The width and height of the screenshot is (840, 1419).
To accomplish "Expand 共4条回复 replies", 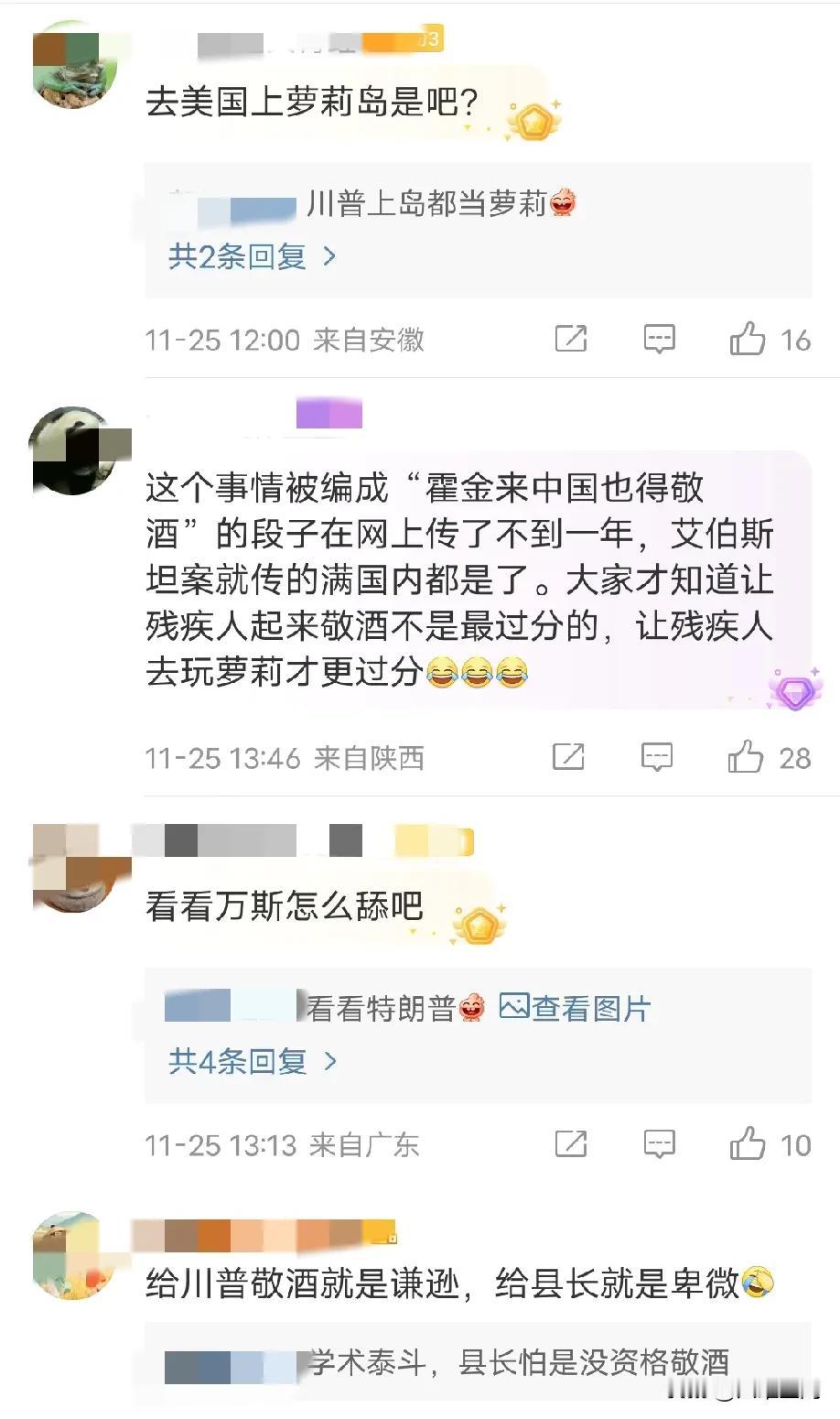I will [253, 1061].
